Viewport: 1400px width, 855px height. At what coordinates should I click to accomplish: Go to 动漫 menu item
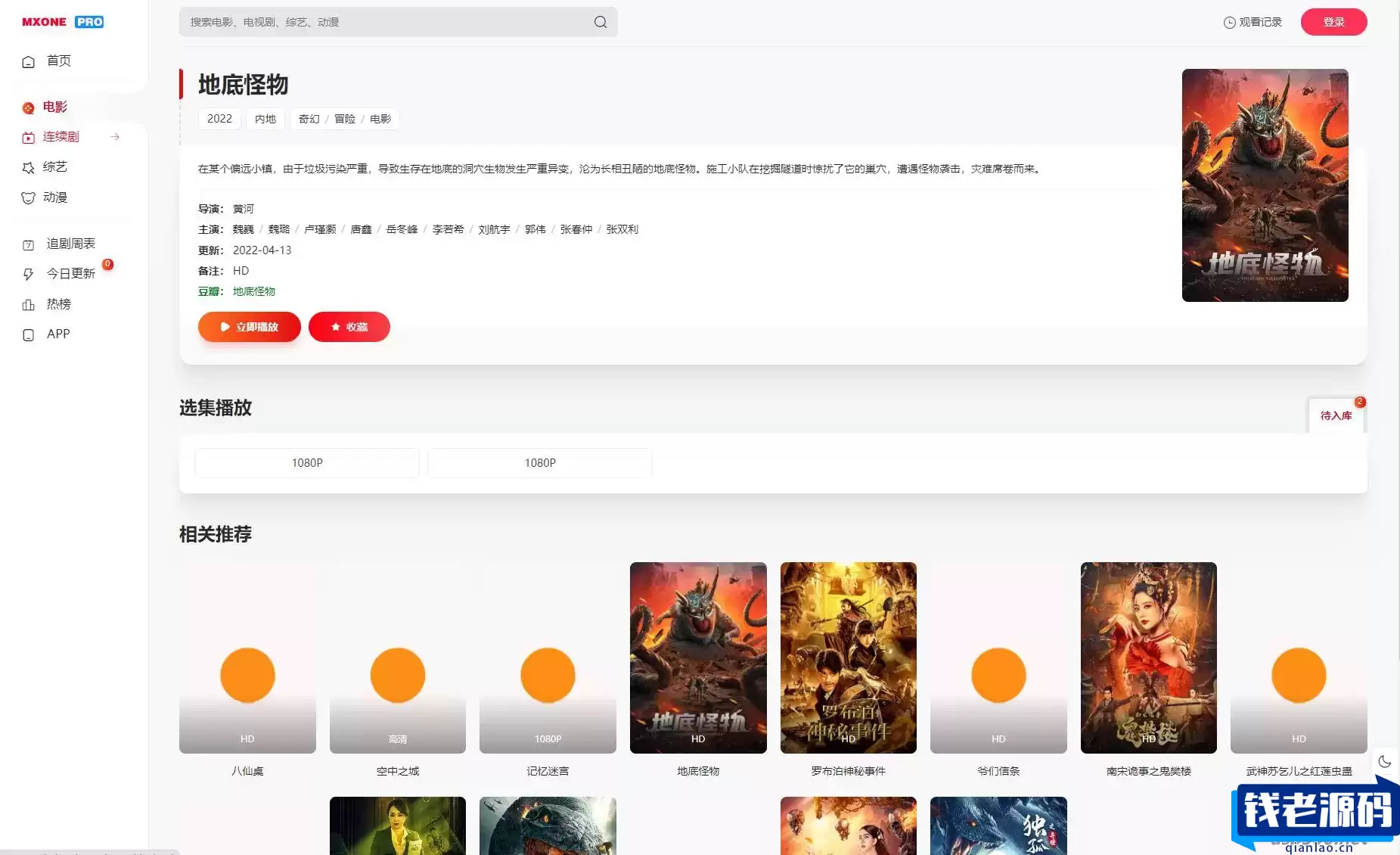[55, 197]
